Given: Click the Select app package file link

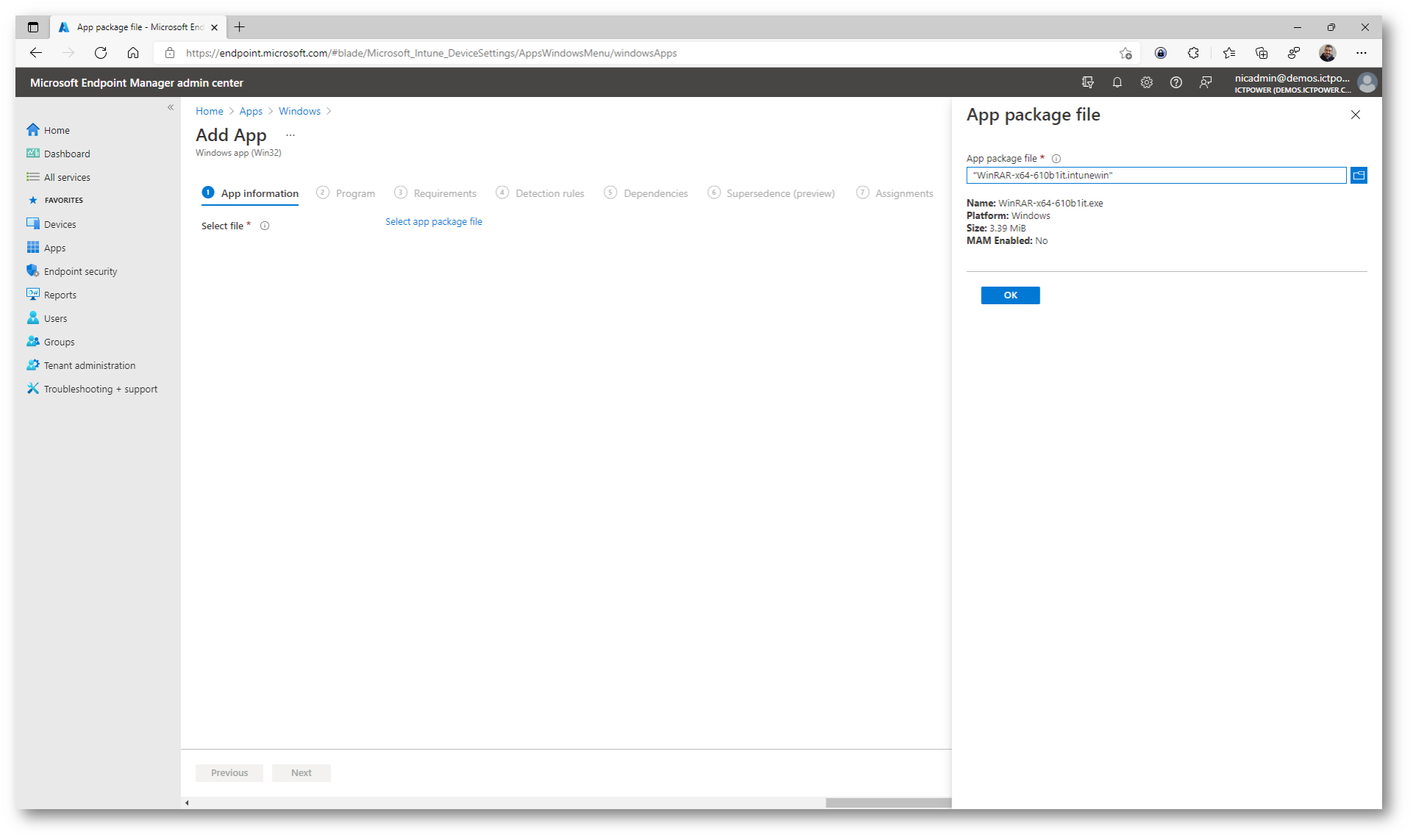Looking at the screenshot, I should (x=433, y=221).
